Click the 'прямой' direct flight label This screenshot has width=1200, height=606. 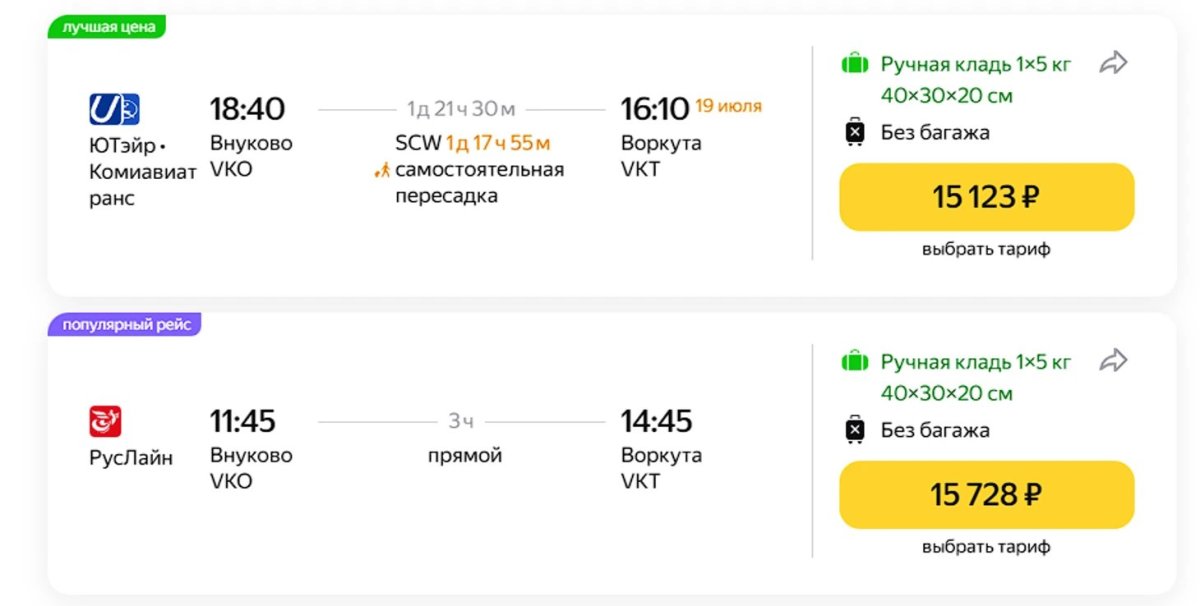(465, 456)
